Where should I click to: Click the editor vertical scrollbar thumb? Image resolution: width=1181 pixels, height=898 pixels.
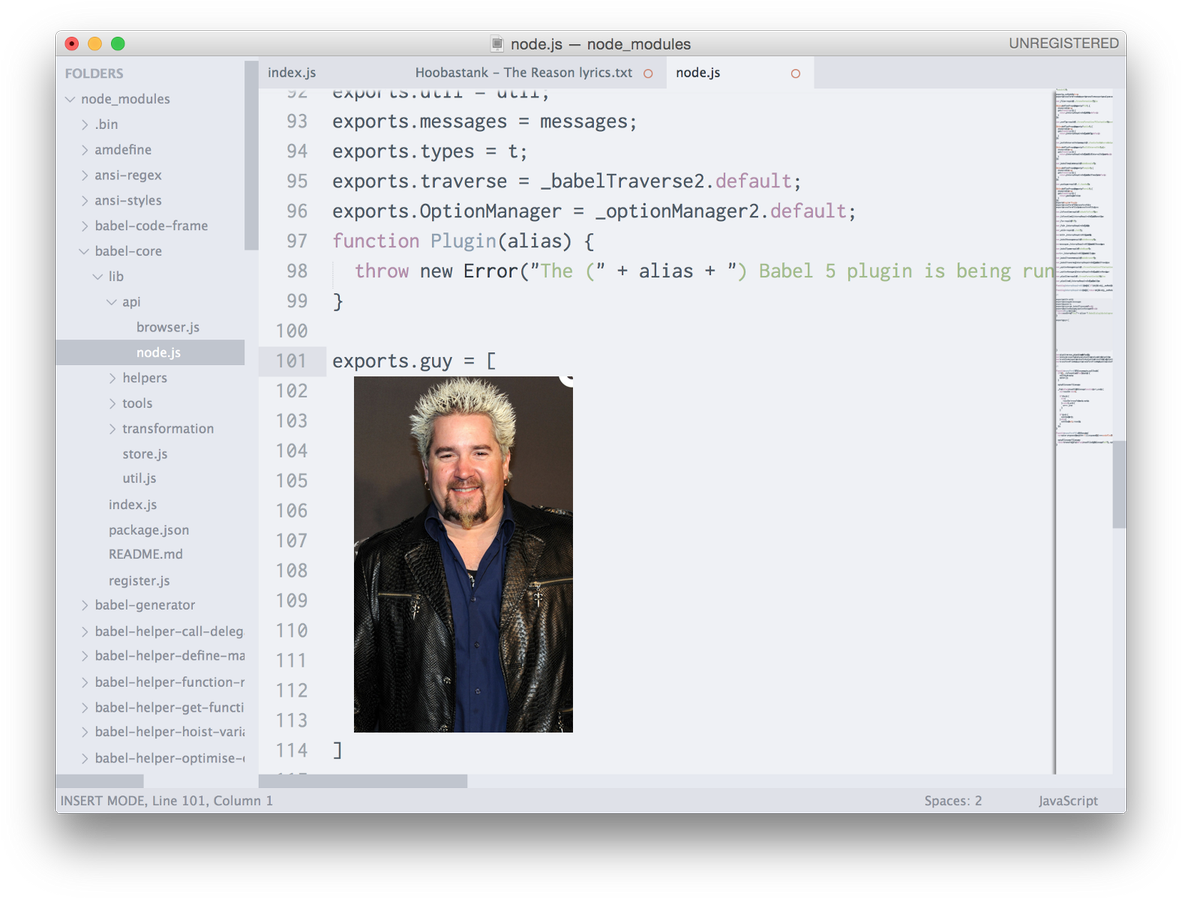point(1119,485)
